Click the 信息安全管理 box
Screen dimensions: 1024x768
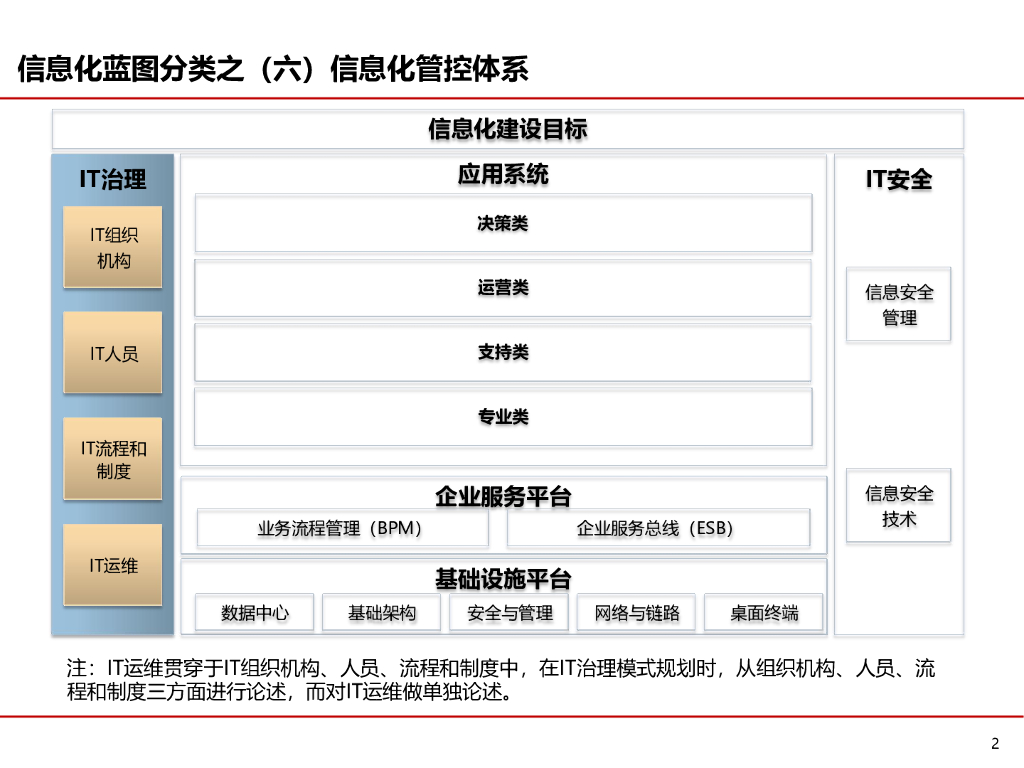(899, 304)
